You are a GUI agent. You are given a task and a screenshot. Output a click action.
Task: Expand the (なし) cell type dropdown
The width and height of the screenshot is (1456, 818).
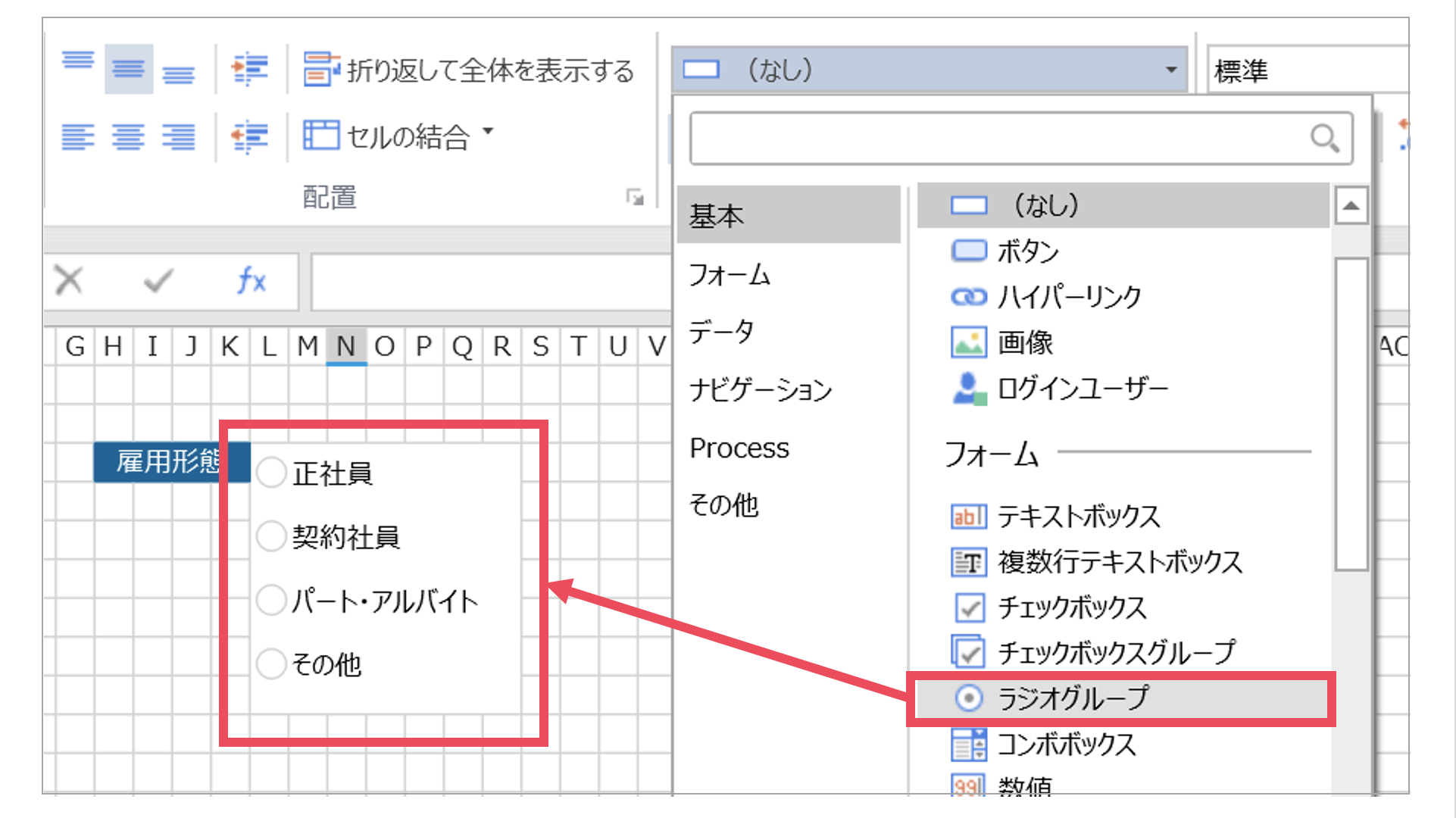pos(1171,70)
